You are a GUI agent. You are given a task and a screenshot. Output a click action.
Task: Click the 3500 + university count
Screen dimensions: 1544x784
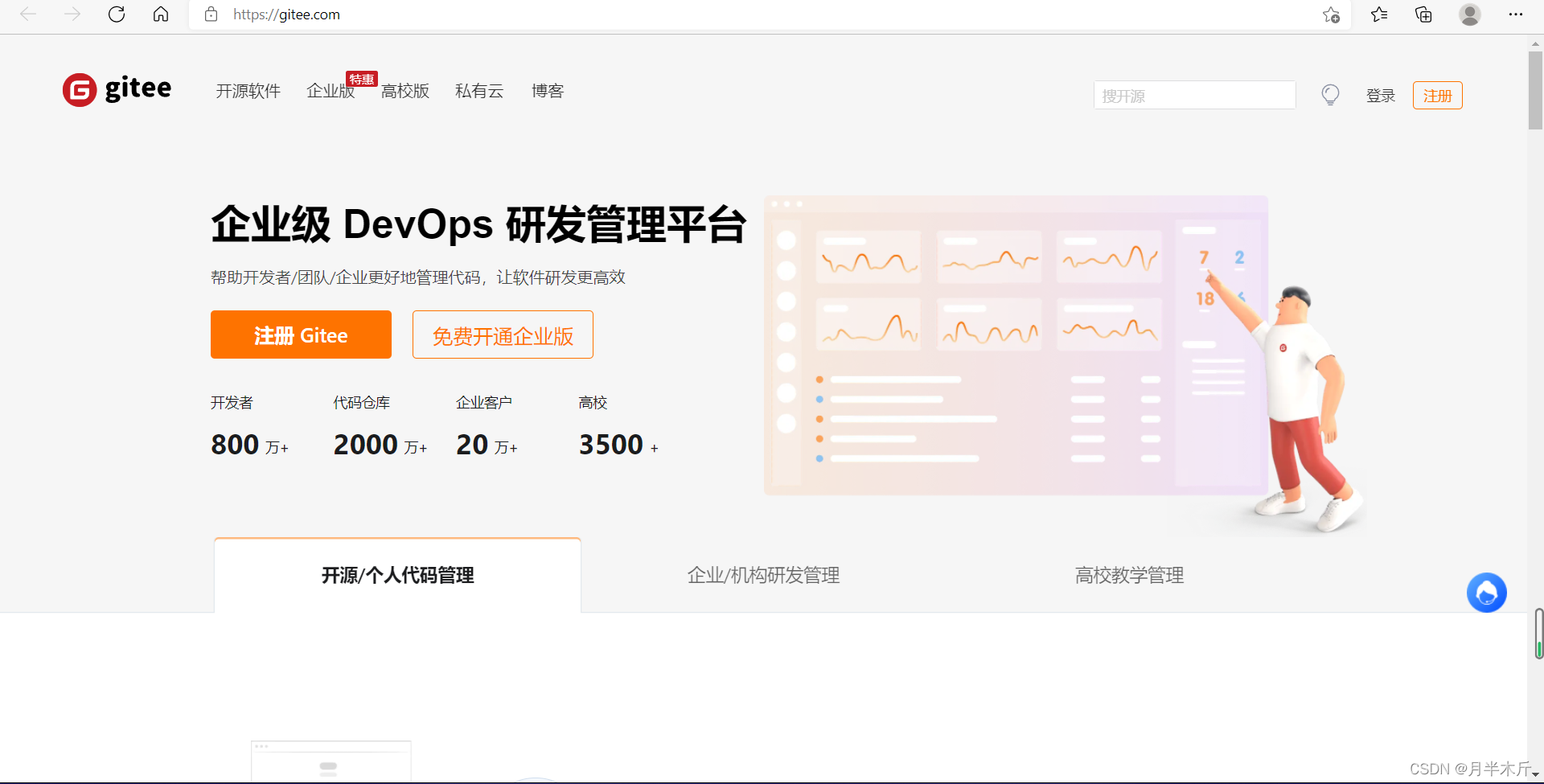point(618,445)
